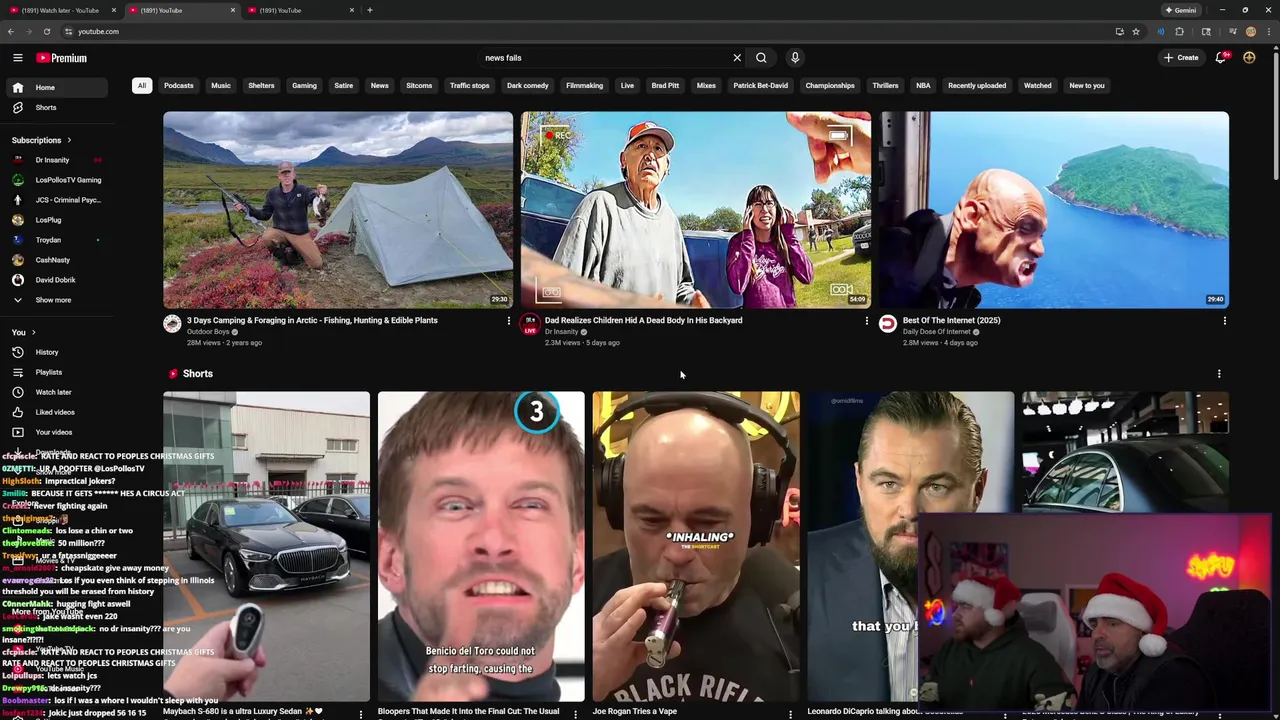Select the Recently uploaded filter chip
Viewport: 1280px width, 720px height.
coord(977,85)
